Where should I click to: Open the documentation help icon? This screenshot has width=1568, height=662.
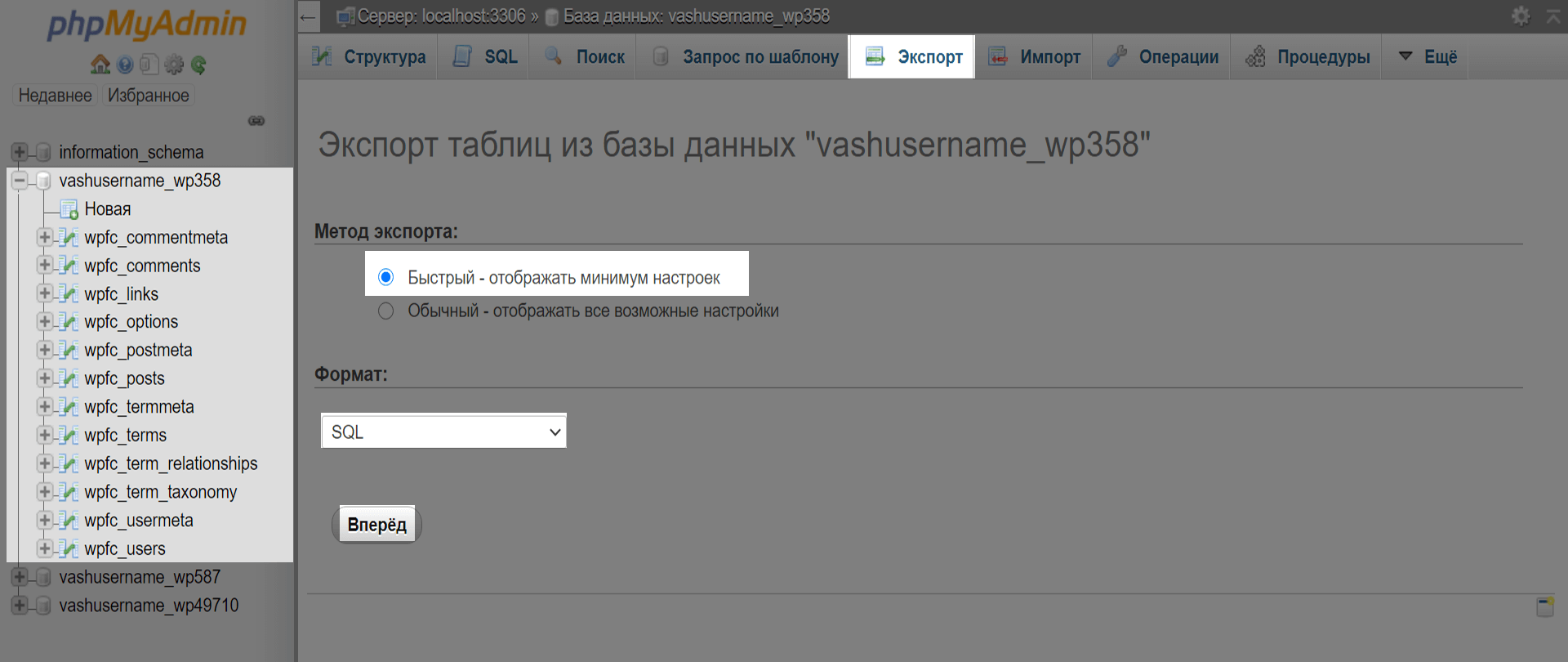point(125,65)
